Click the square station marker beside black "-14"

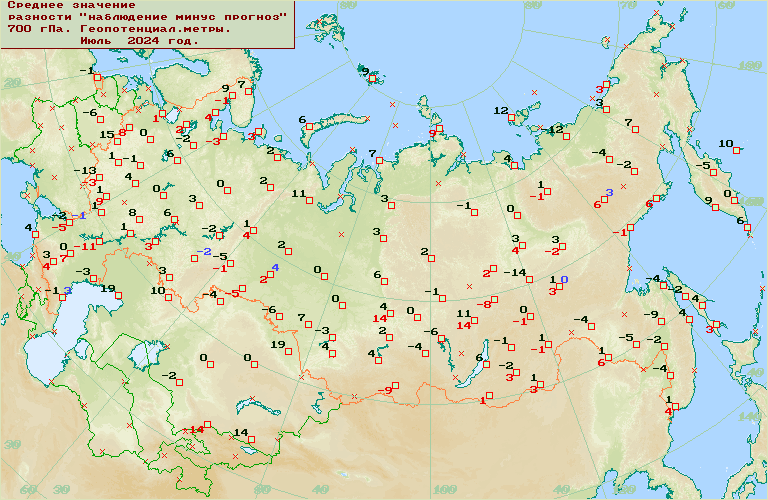click(x=529, y=280)
